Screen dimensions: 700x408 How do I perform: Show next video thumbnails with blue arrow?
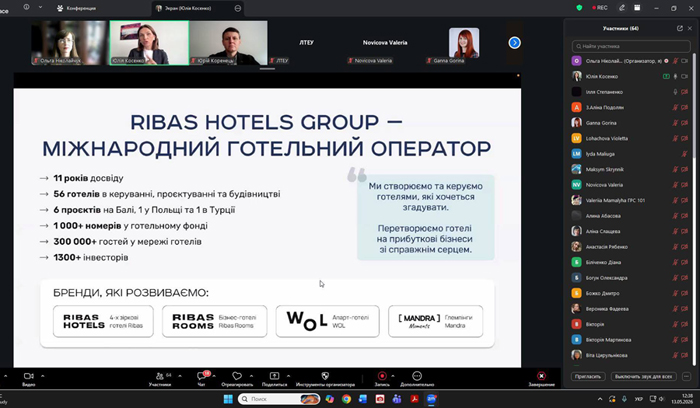[x=514, y=42]
